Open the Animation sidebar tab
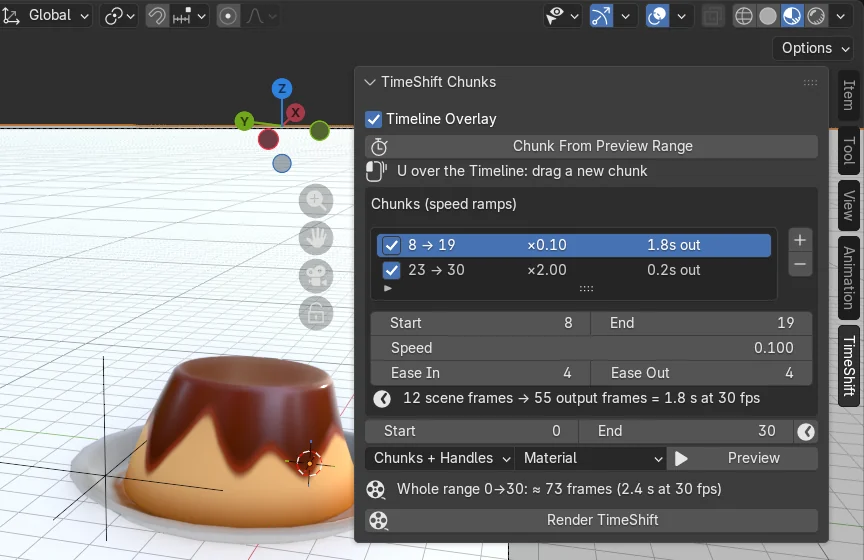This screenshot has width=864, height=560. [x=849, y=278]
